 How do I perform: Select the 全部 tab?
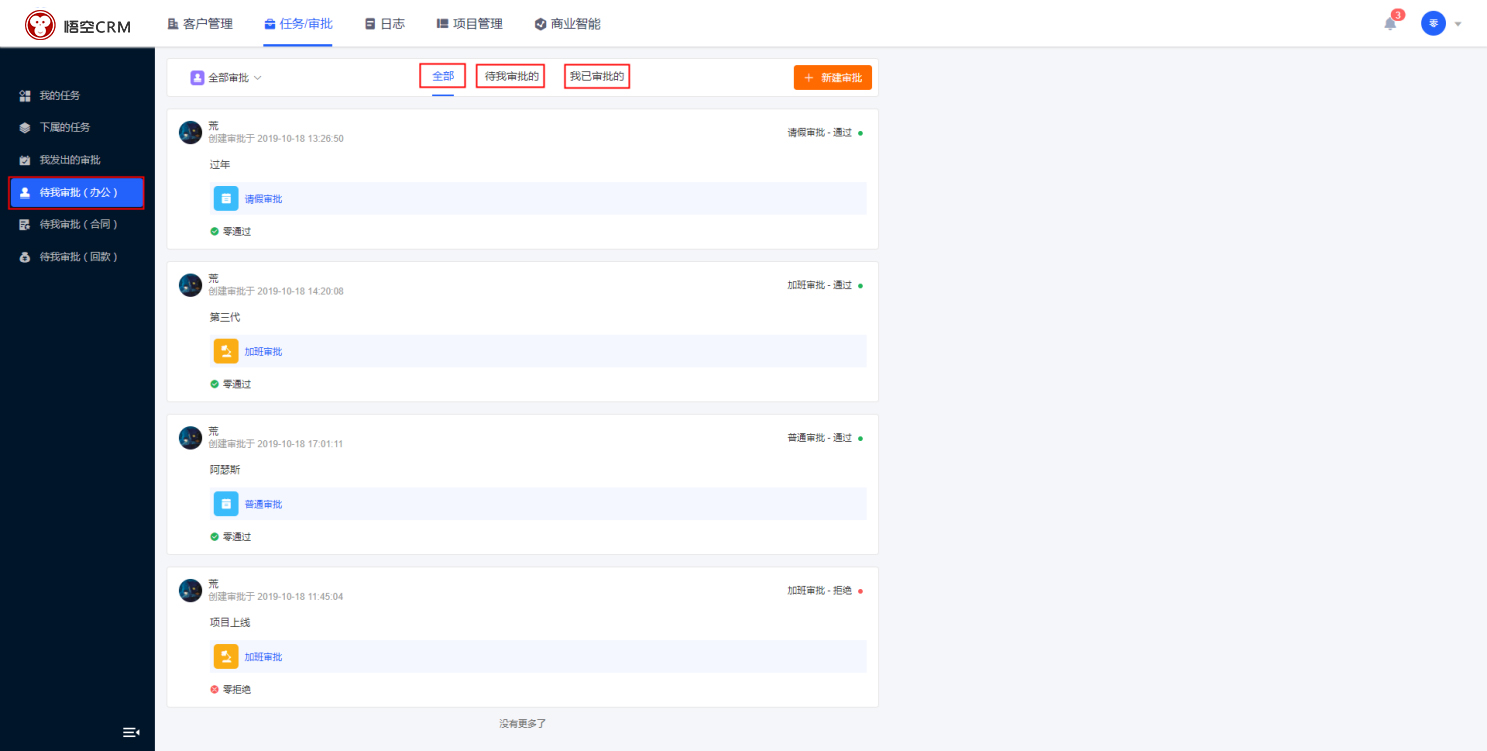point(443,76)
